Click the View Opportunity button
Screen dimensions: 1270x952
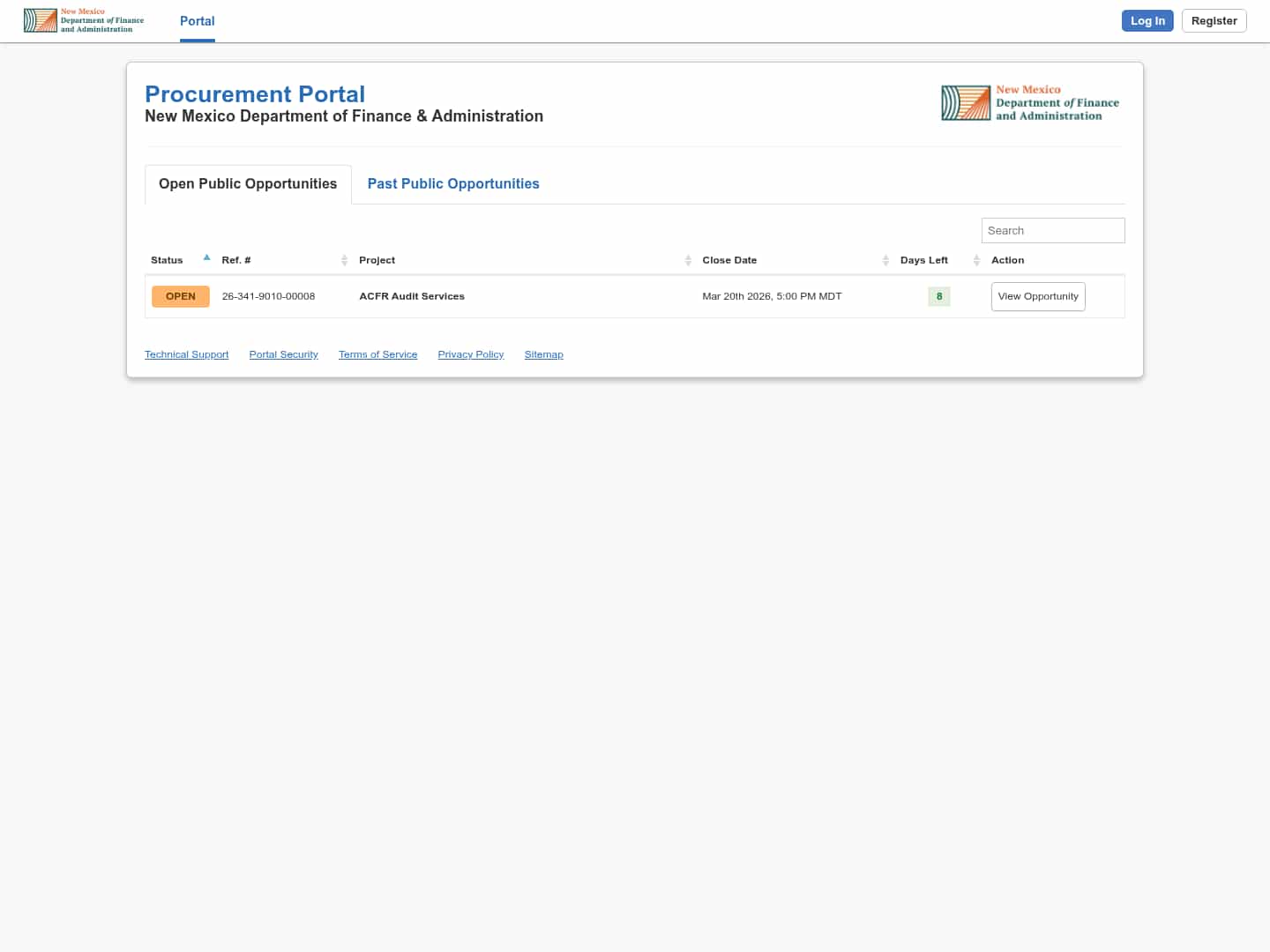click(x=1038, y=296)
